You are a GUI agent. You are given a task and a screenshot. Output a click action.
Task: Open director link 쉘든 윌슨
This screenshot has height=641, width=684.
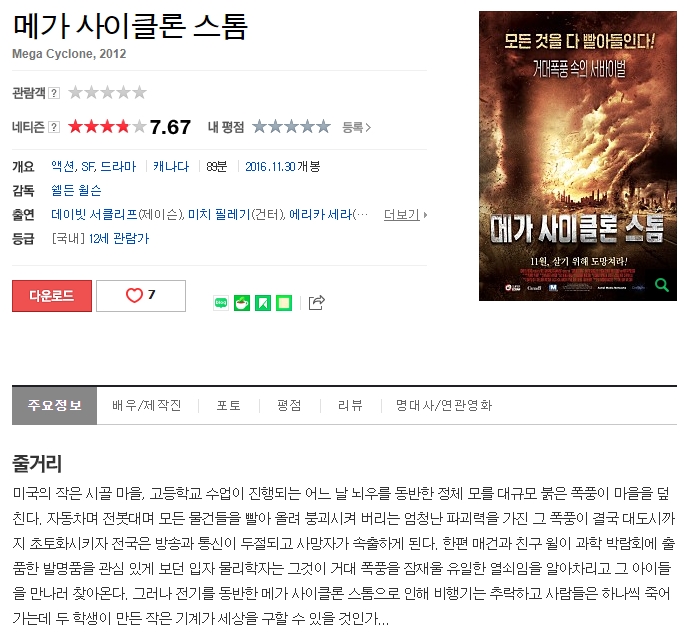pos(76,191)
